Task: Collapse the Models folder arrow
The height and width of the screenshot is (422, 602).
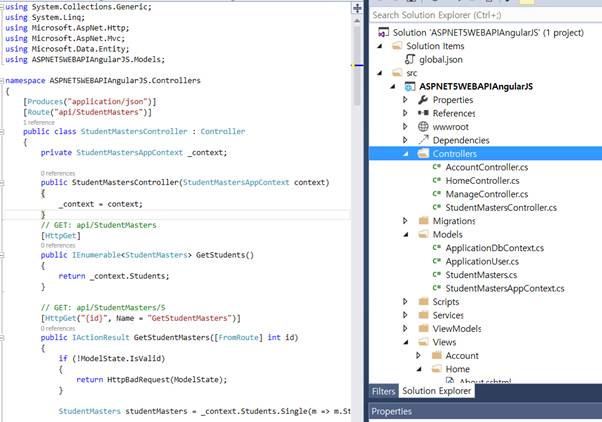Action: pyautogui.click(x=406, y=234)
